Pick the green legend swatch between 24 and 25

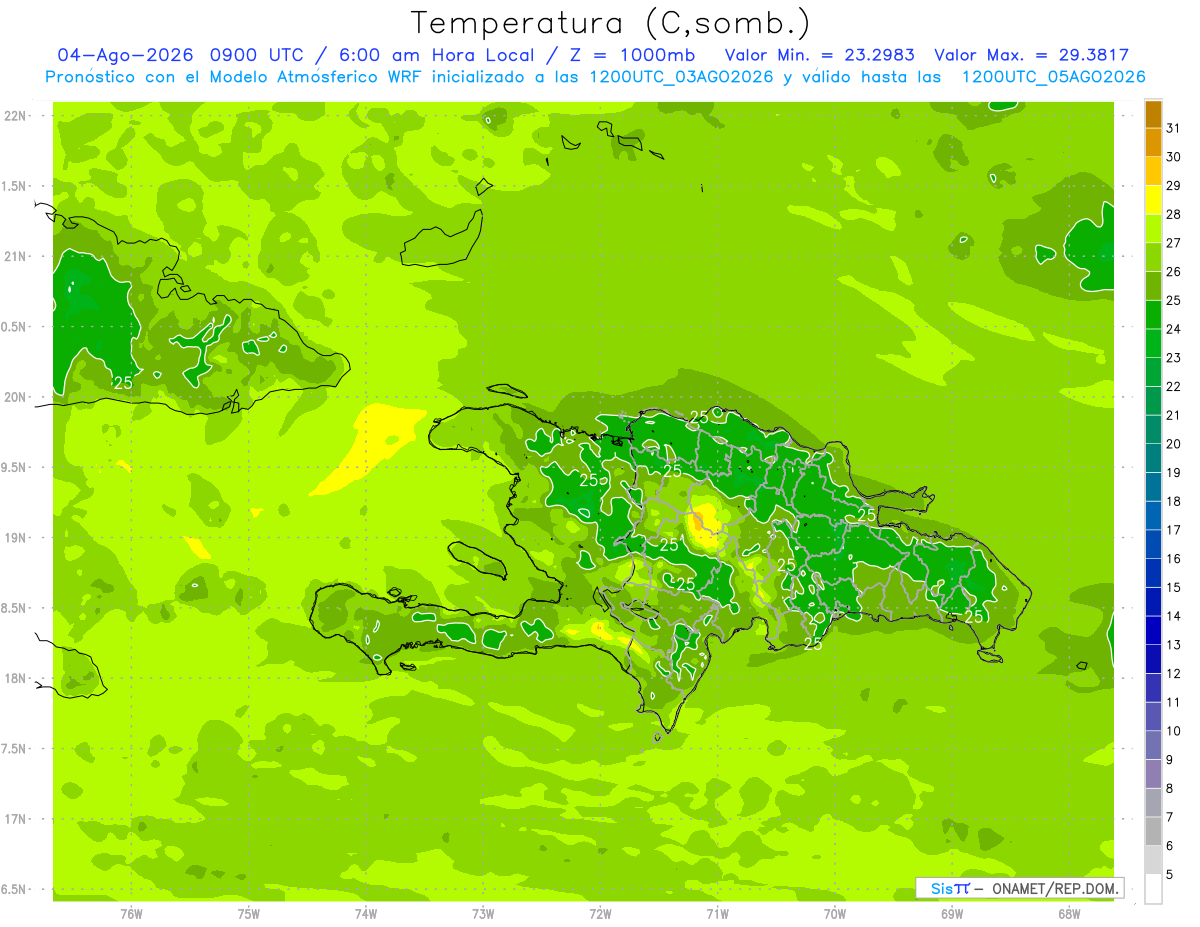pos(1153,315)
